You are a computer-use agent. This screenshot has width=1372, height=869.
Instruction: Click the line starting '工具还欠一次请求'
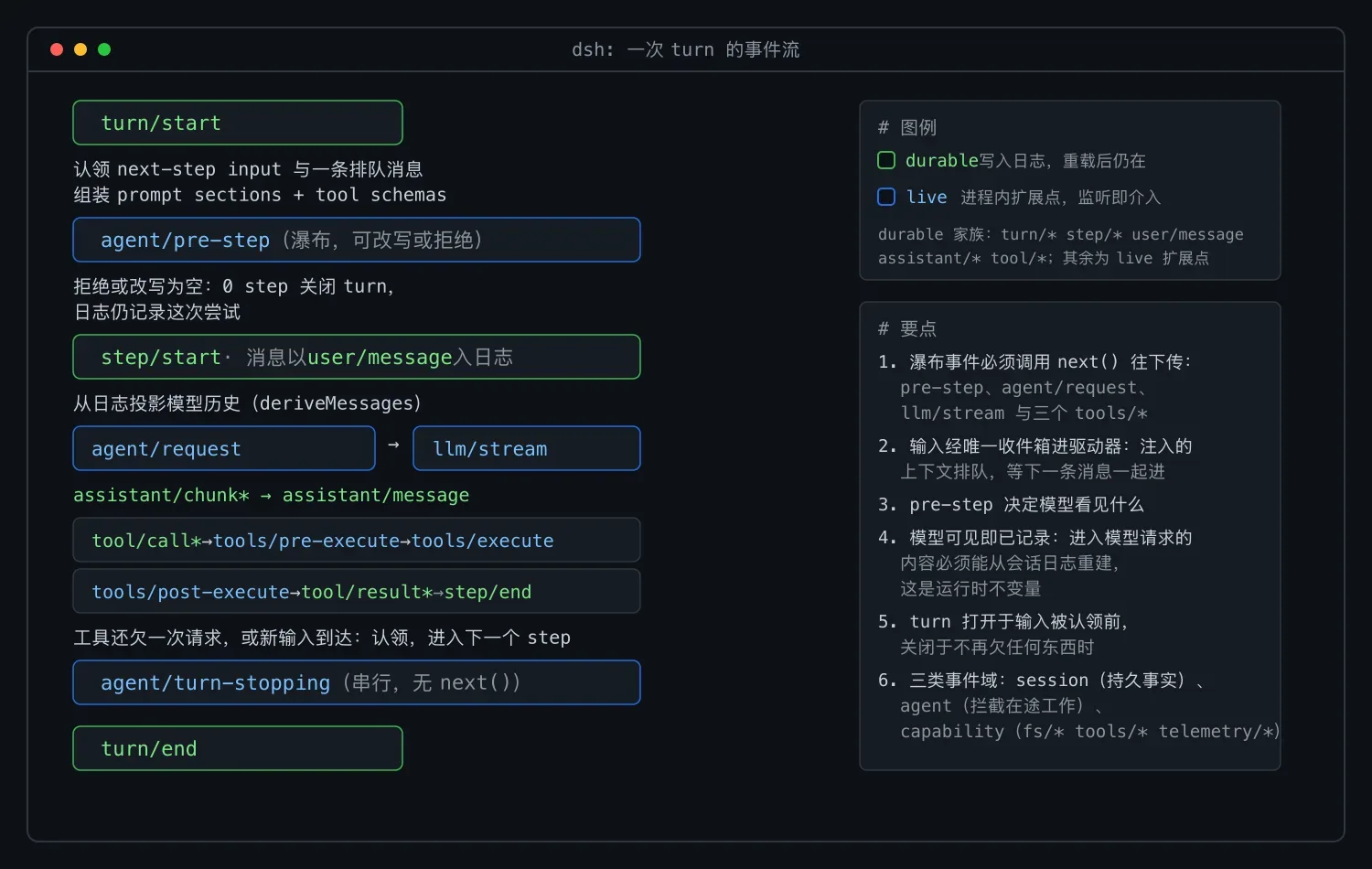click(322, 638)
